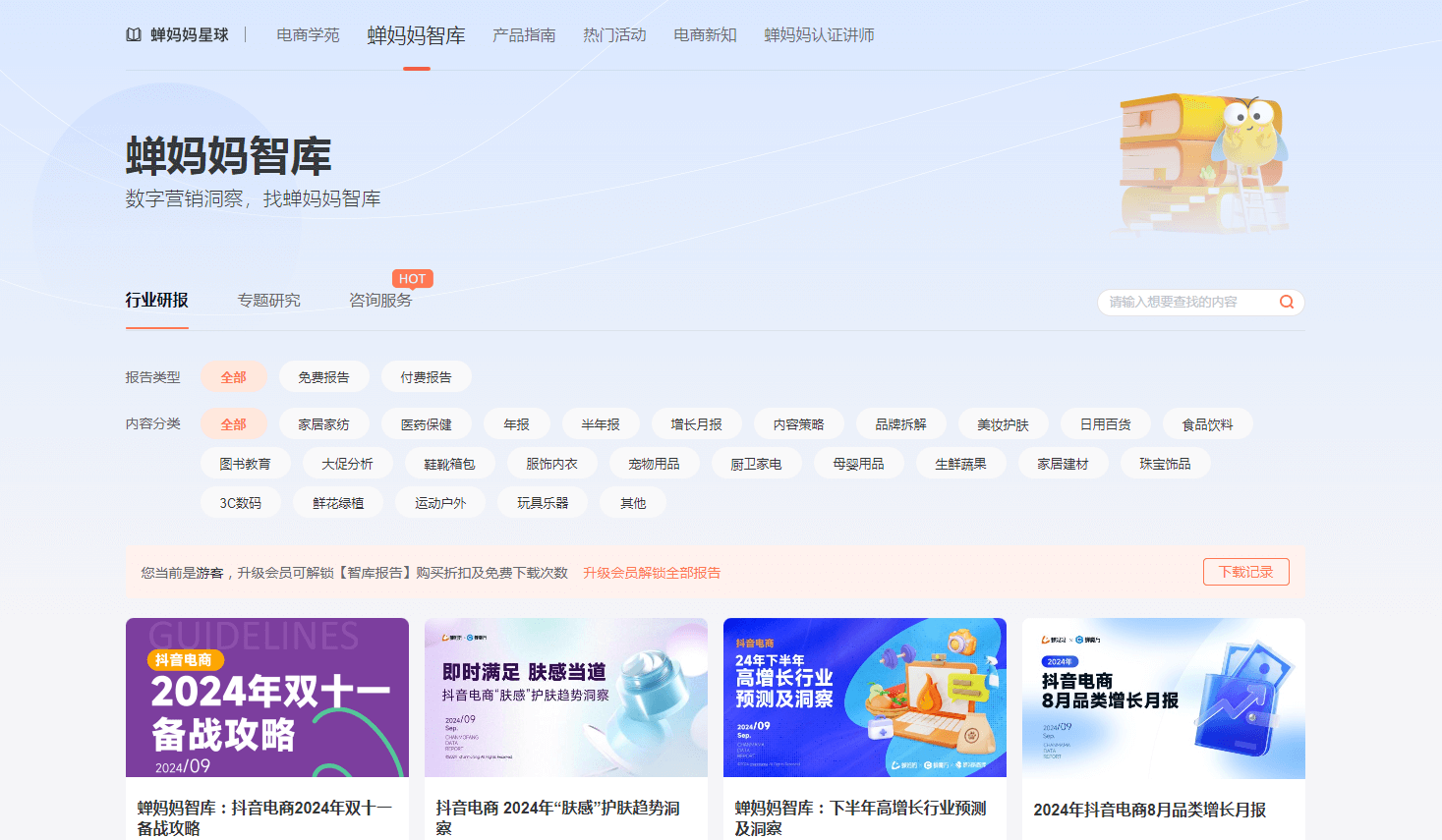Pick the 大促分析 category tag

(x=348, y=464)
